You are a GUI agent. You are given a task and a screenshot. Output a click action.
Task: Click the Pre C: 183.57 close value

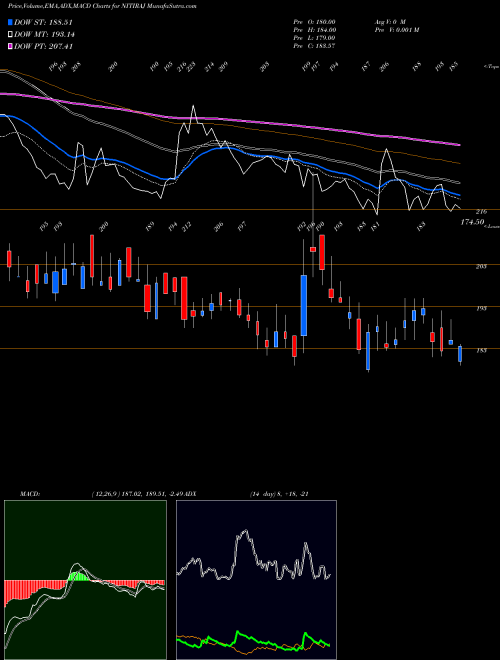click(314, 46)
